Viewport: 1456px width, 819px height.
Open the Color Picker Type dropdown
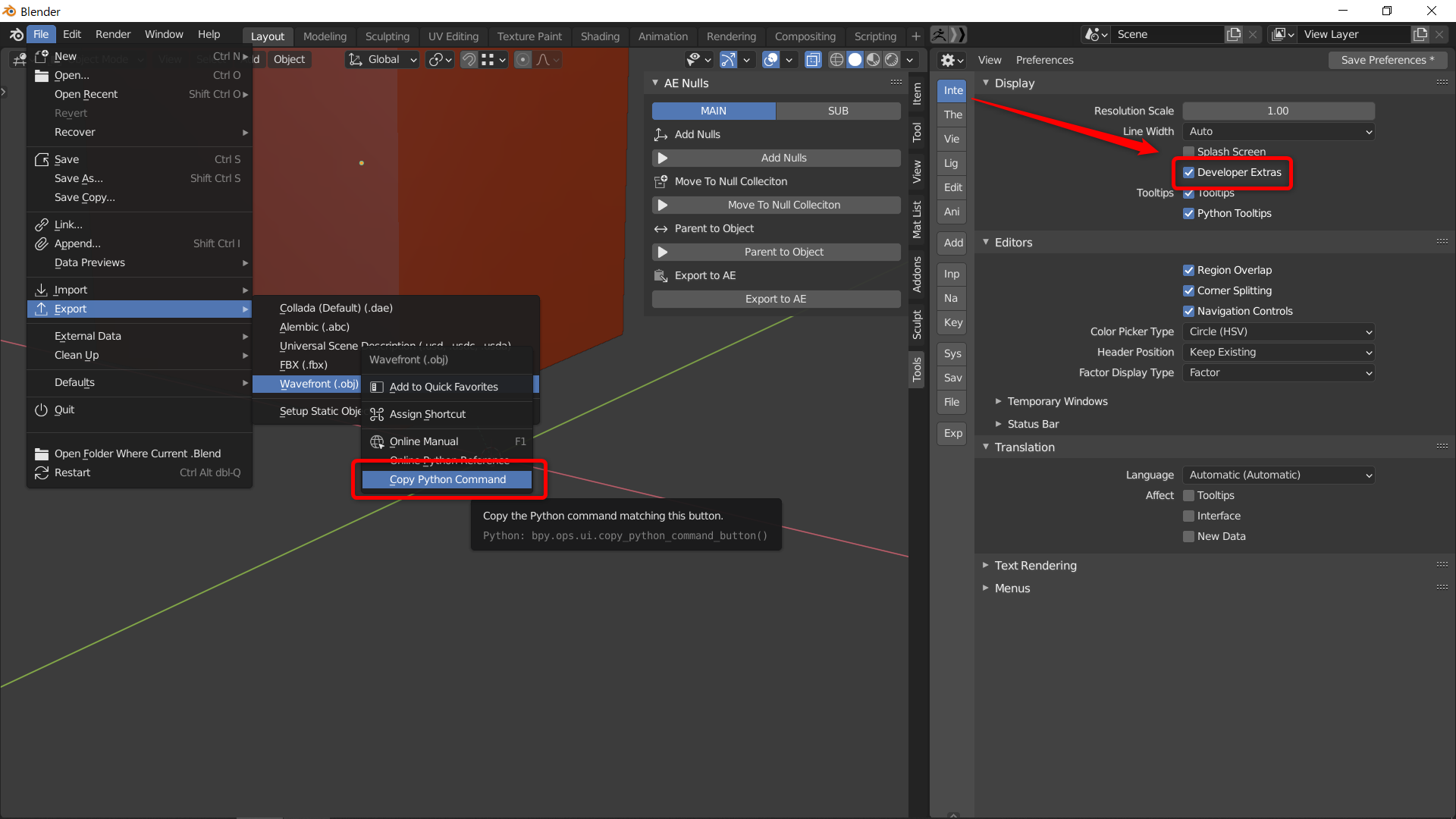tap(1279, 332)
